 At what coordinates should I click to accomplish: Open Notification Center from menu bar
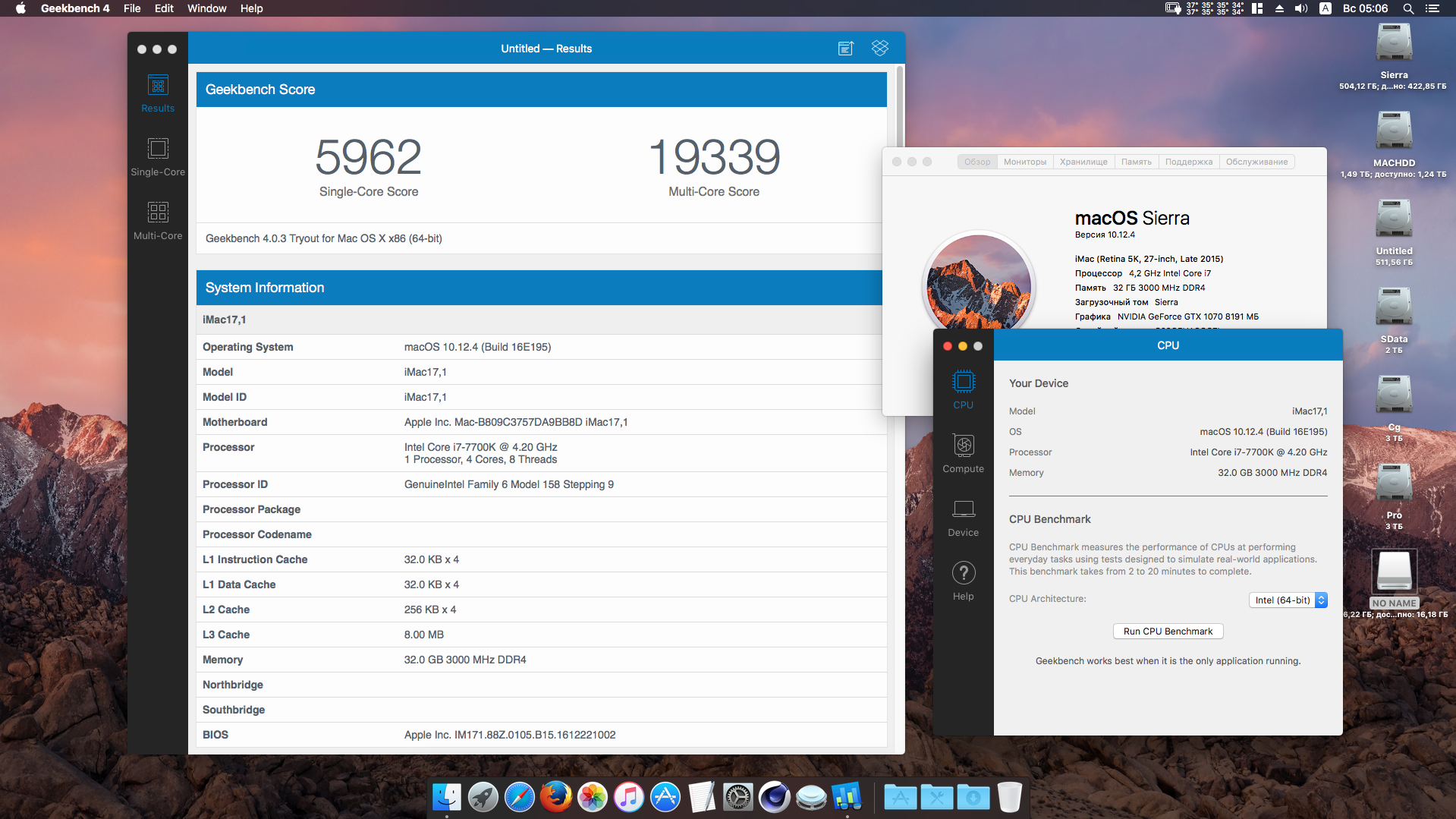coord(1432,8)
